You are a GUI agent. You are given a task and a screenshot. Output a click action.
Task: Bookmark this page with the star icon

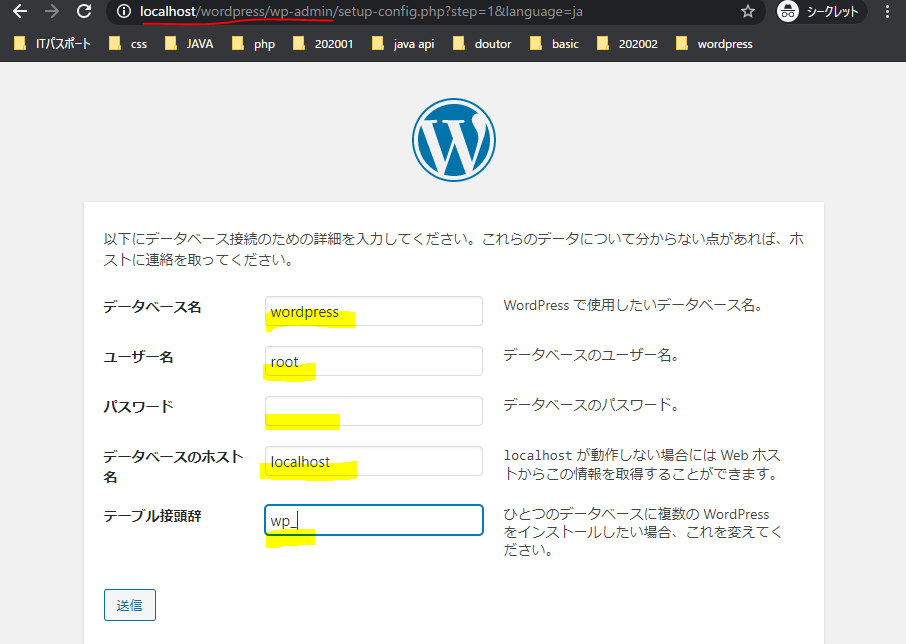point(748,12)
